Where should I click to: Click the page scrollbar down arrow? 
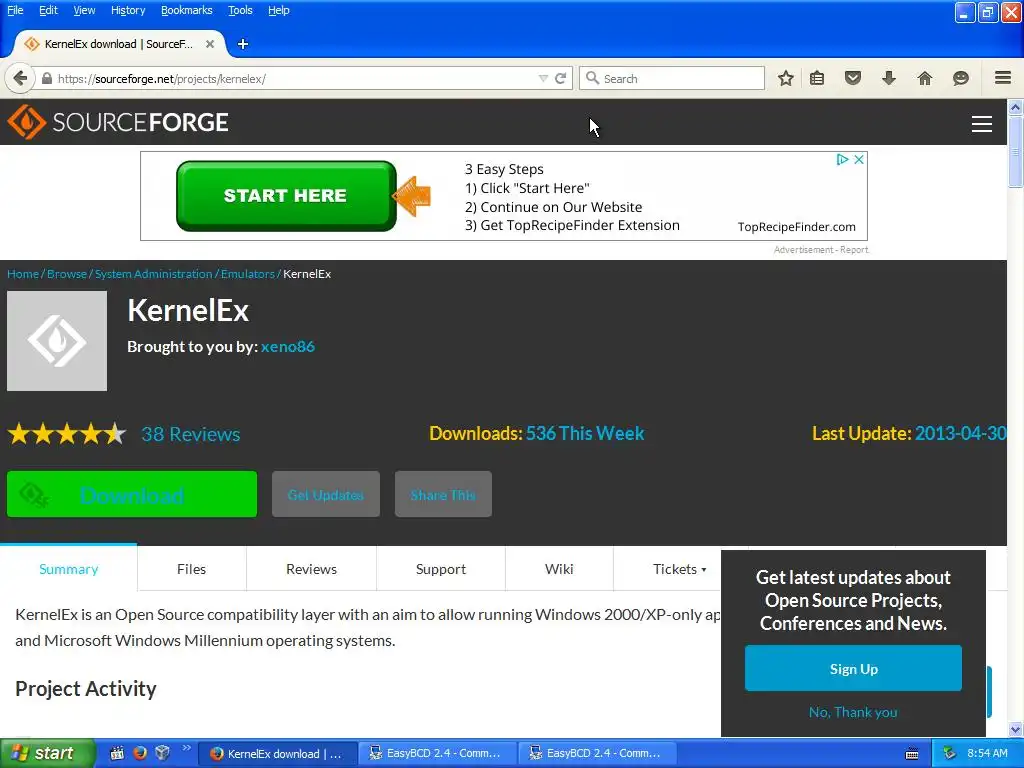[1015, 729]
